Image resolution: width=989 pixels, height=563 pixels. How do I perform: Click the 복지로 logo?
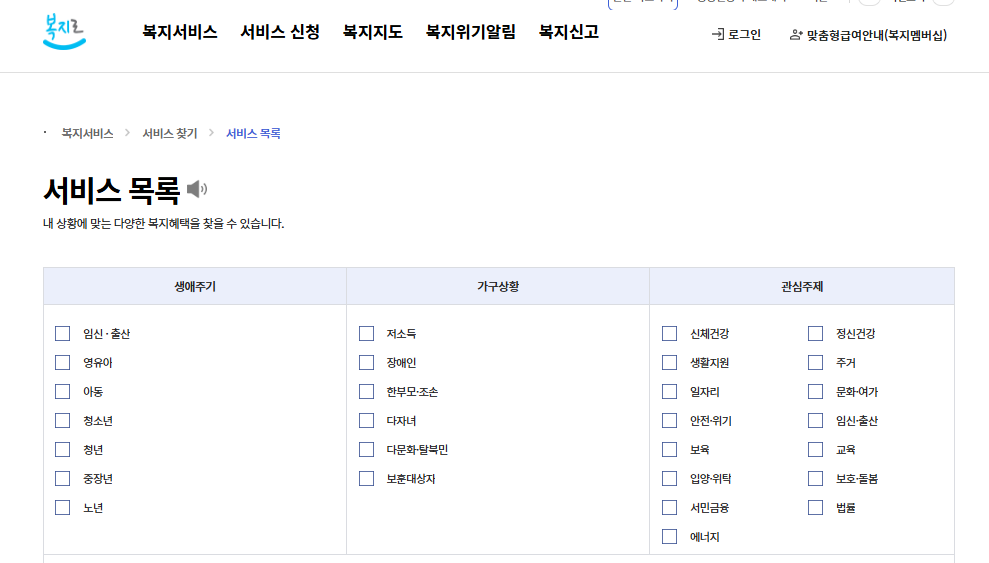point(65,32)
